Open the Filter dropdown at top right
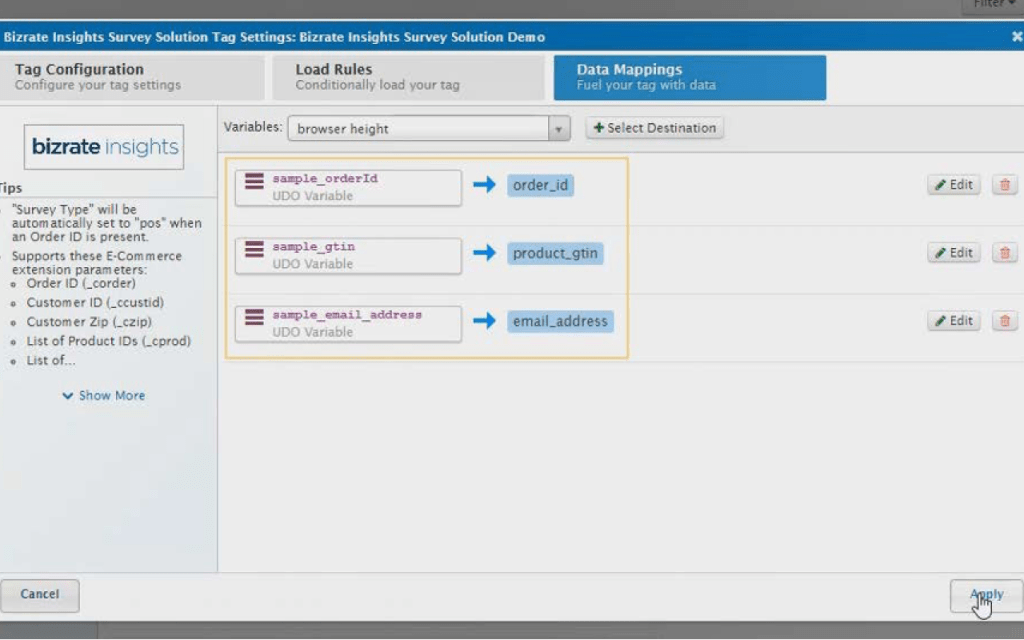This screenshot has width=1024, height=640. [x=992, y=5]
